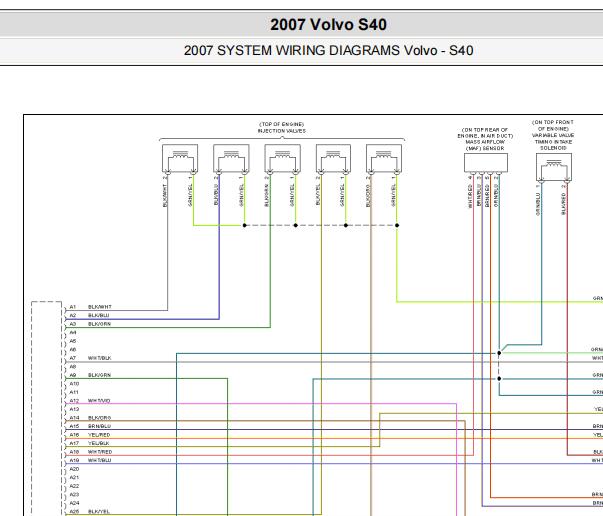Viewport: 603px width, 516px height.
Task: Select the Mass Airflow (MAF) Sensor label
Action: point(485,139)
